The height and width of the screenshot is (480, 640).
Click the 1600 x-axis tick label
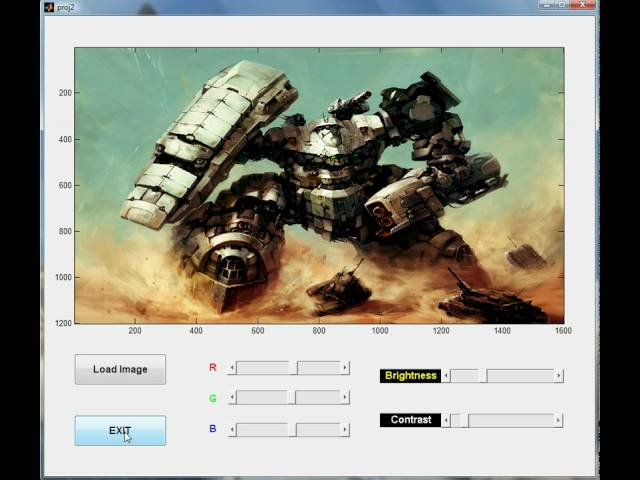pos(563,331)
